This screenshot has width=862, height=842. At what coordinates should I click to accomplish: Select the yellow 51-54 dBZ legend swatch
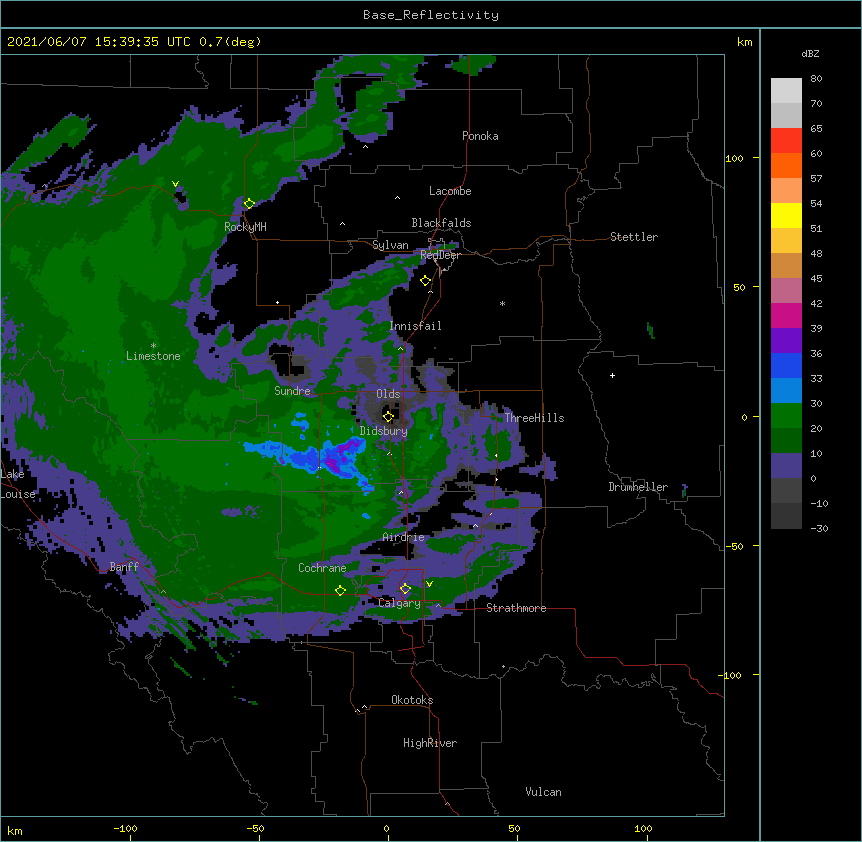click(786, 215)
